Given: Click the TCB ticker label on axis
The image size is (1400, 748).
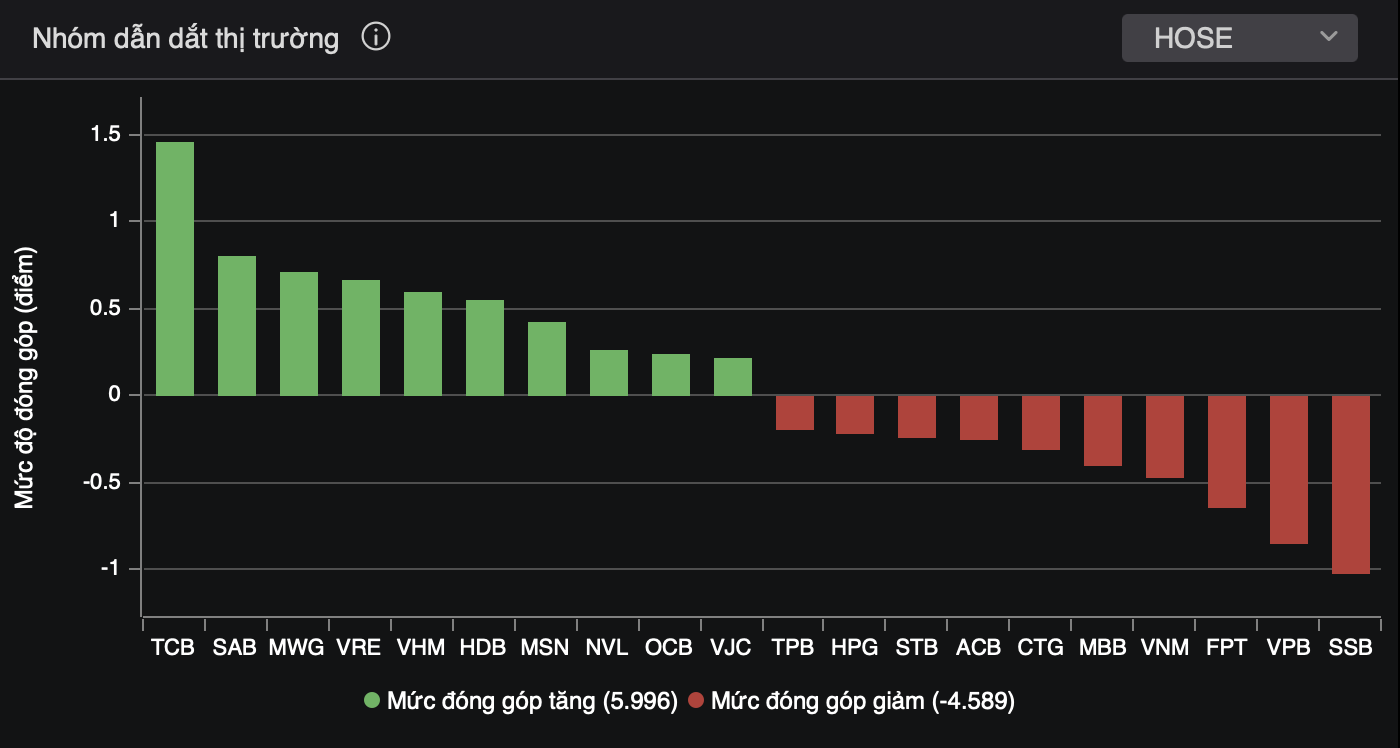Looking at the screenshot, I should coord(173,647).
